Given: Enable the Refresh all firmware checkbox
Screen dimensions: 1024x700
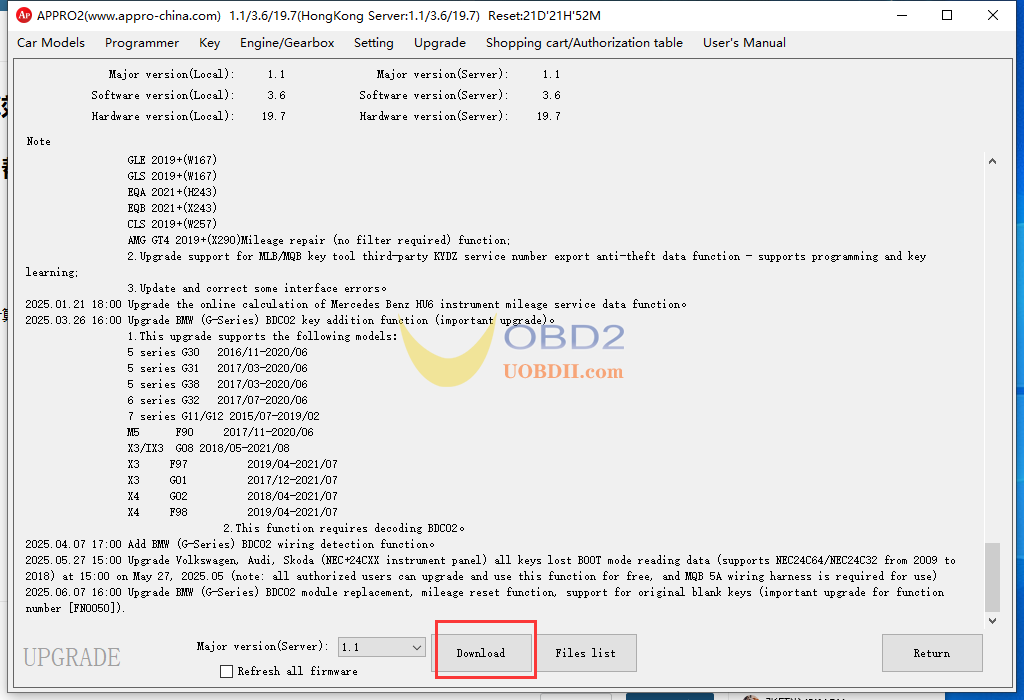Looking at the screenshot, I should 227,671.
